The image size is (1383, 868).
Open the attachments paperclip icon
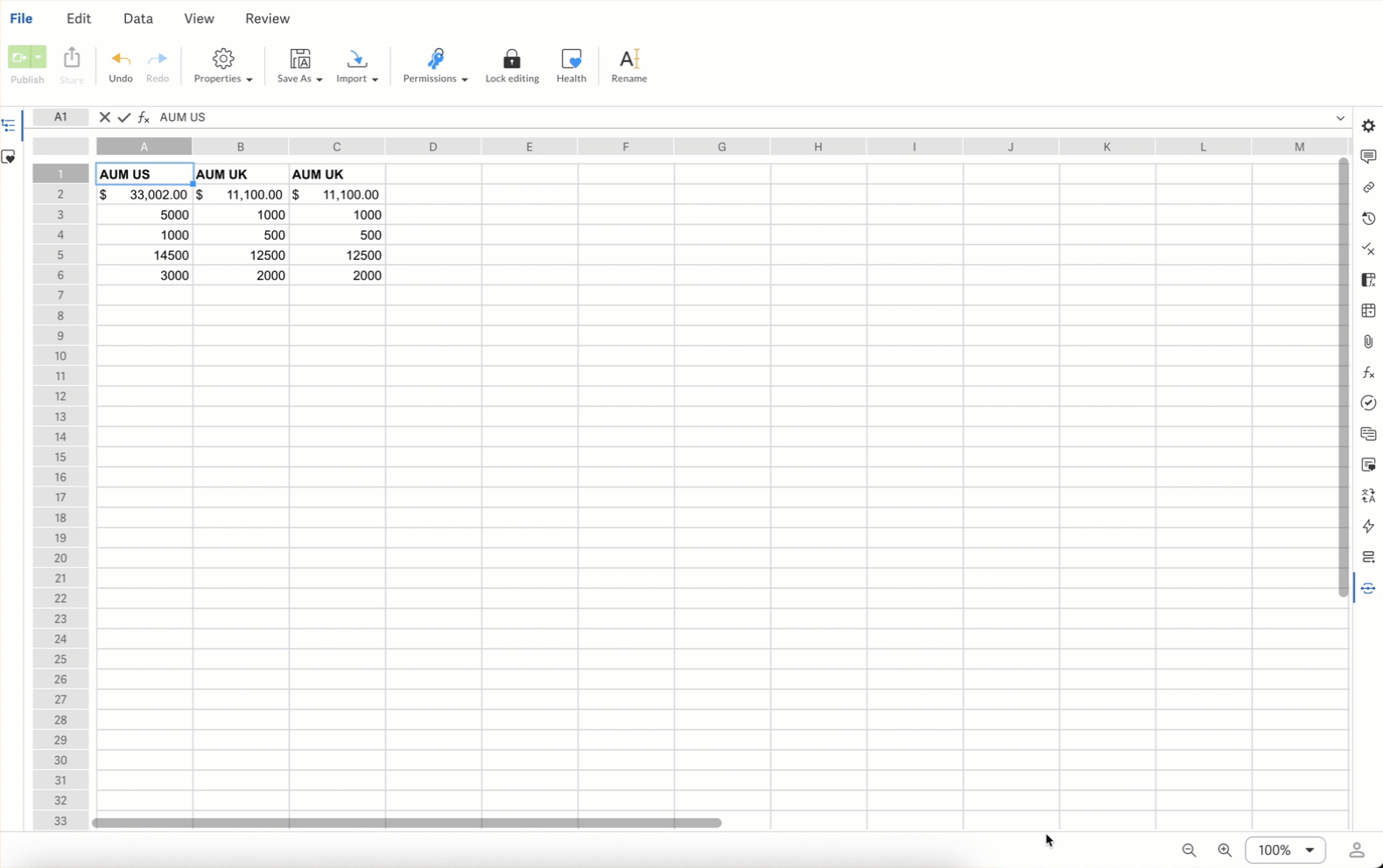(1369, 342)
